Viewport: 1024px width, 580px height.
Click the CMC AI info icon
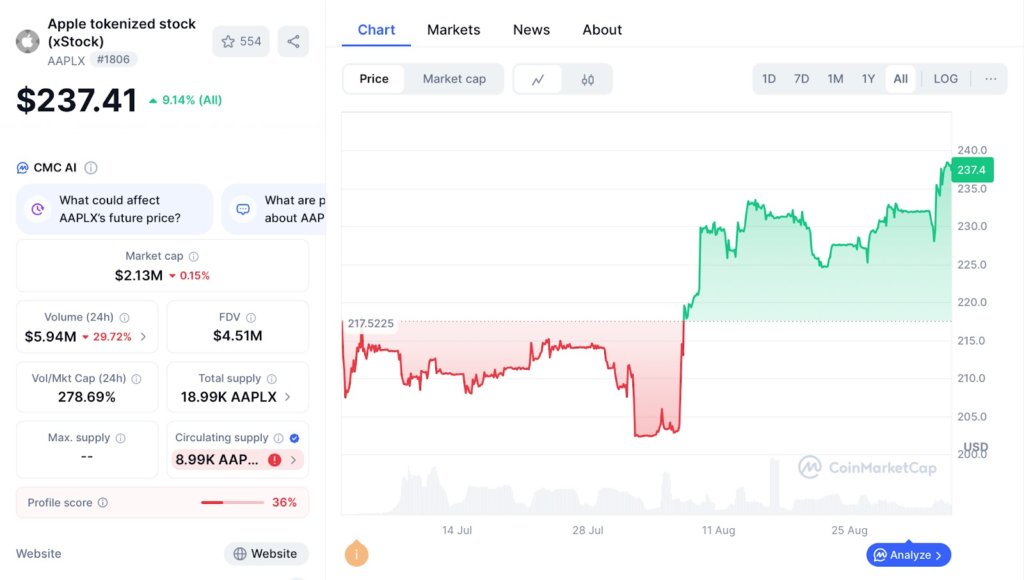[x=91, y=168]
